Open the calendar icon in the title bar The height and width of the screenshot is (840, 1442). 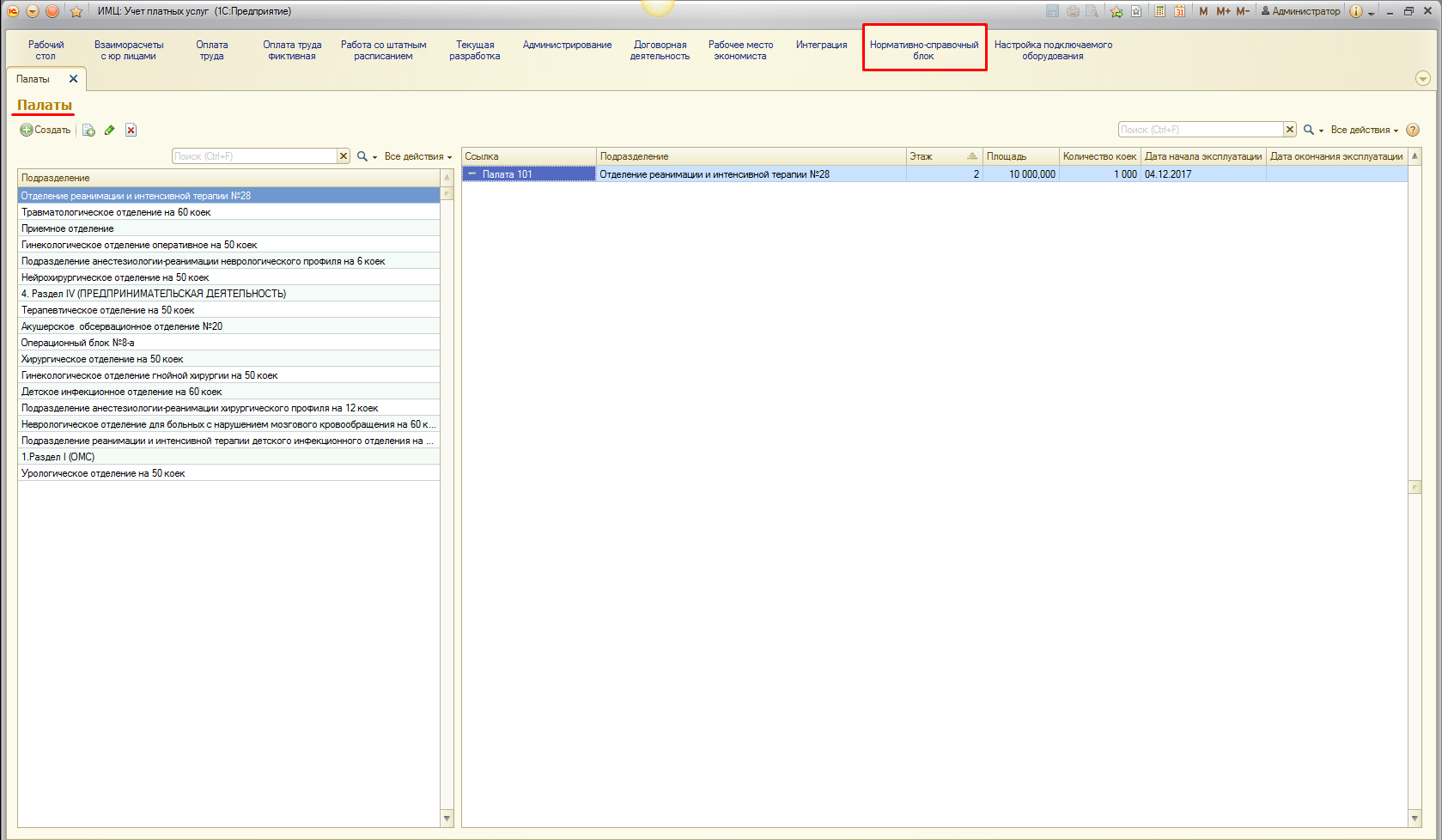pos(1180,11)
